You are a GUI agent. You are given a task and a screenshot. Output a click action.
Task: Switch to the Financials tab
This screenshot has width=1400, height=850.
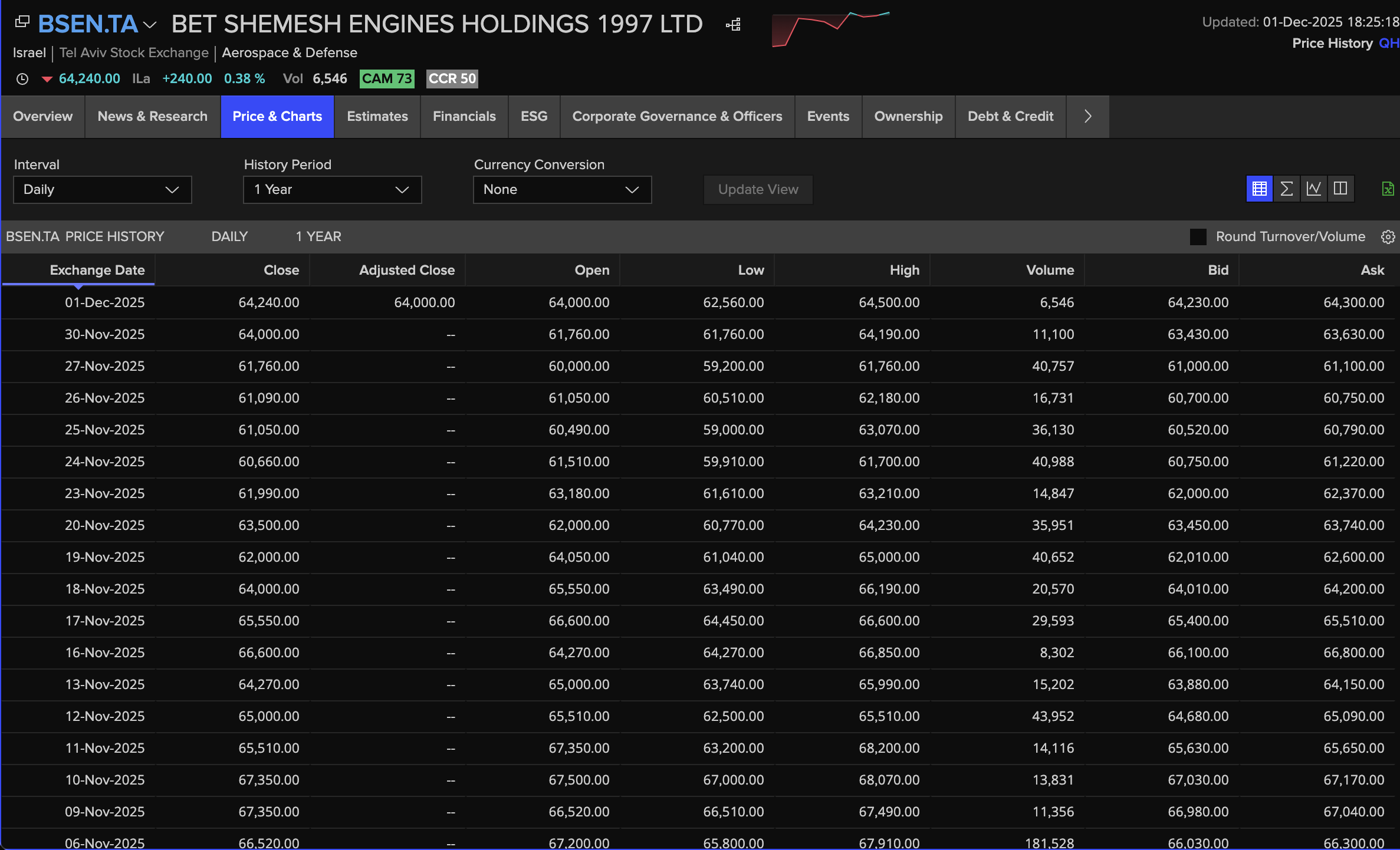[464, 117]
